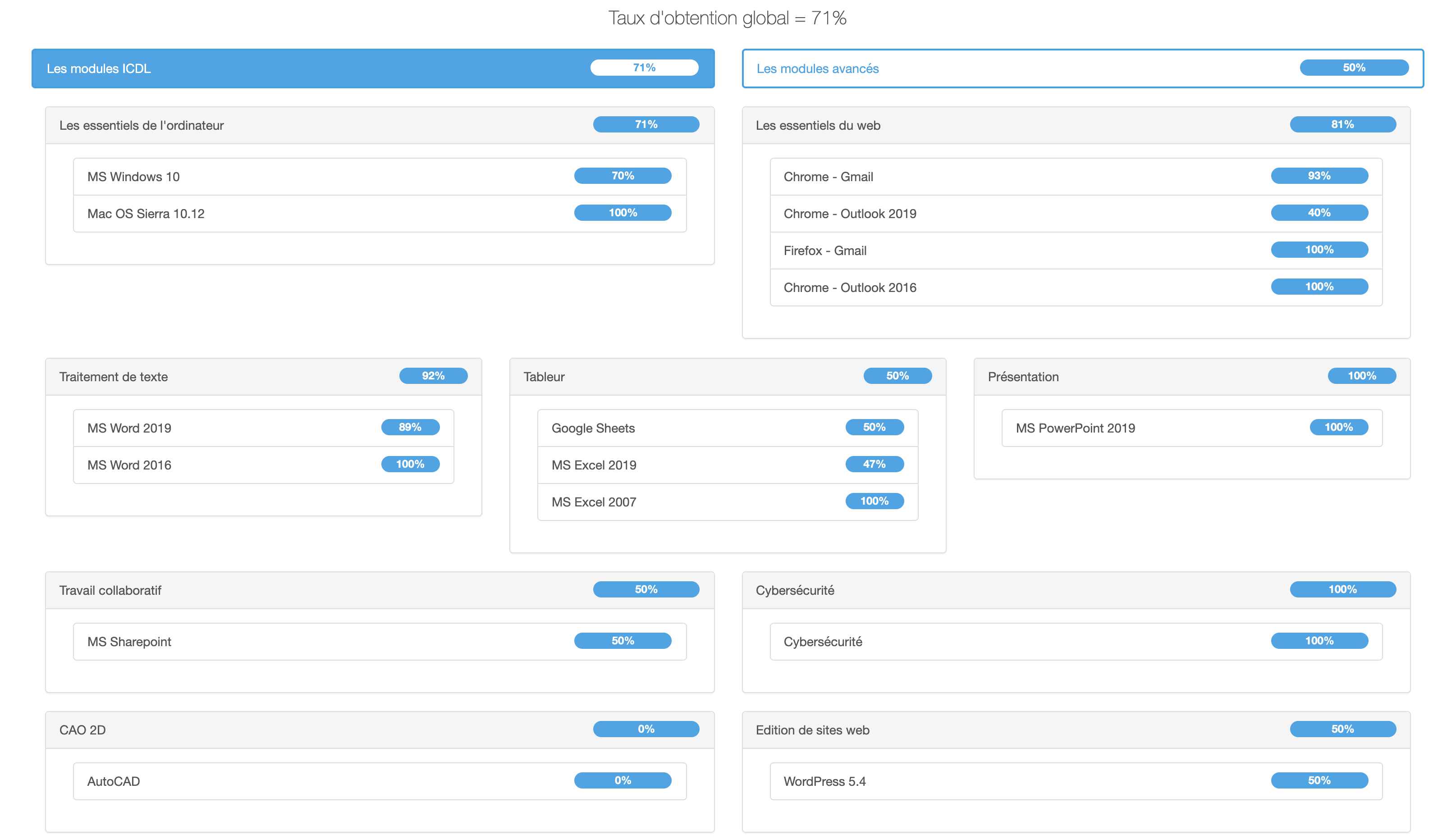Expand the Présentation panel header

[1191, 376]
